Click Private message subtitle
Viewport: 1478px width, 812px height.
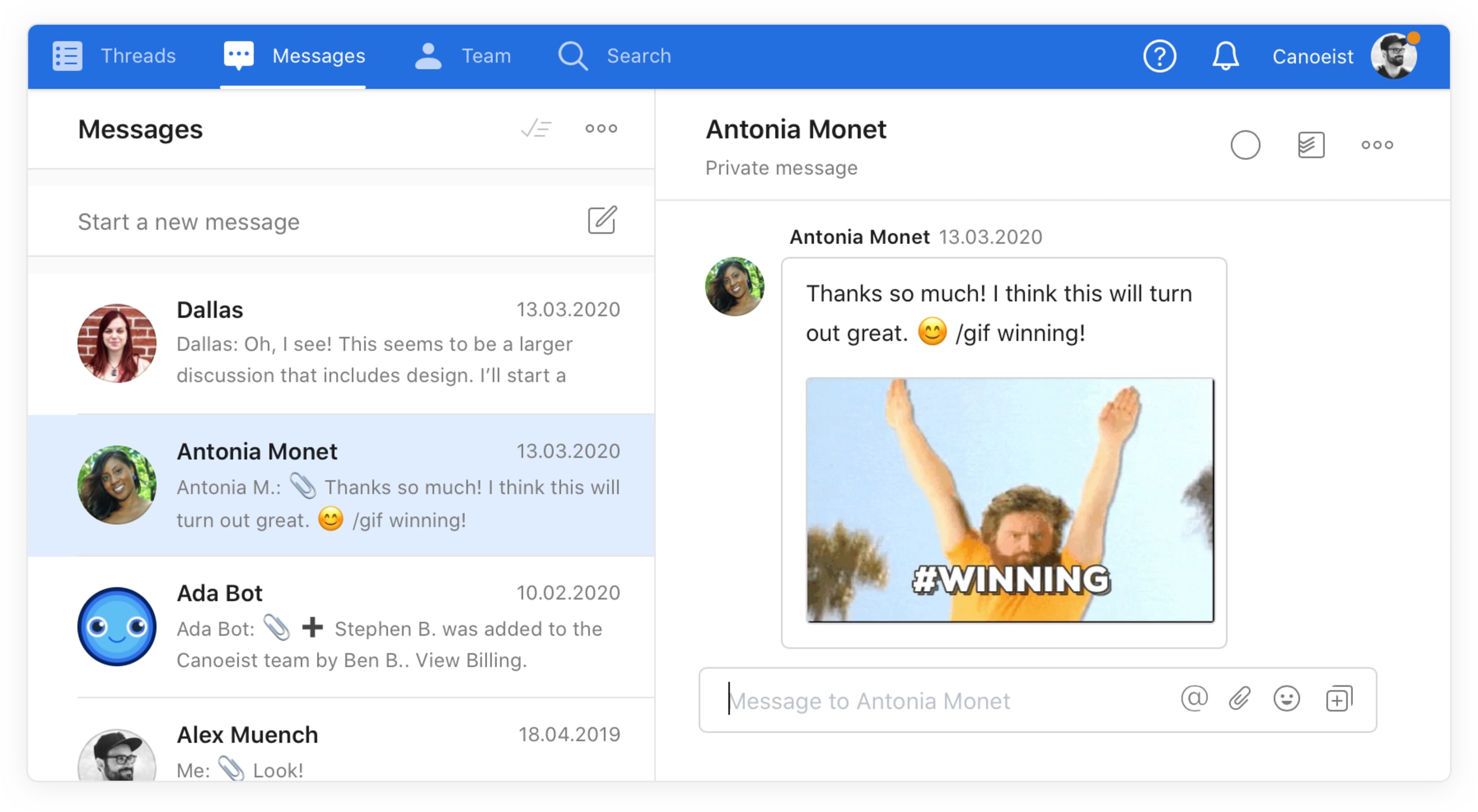[x=781, y=168]
